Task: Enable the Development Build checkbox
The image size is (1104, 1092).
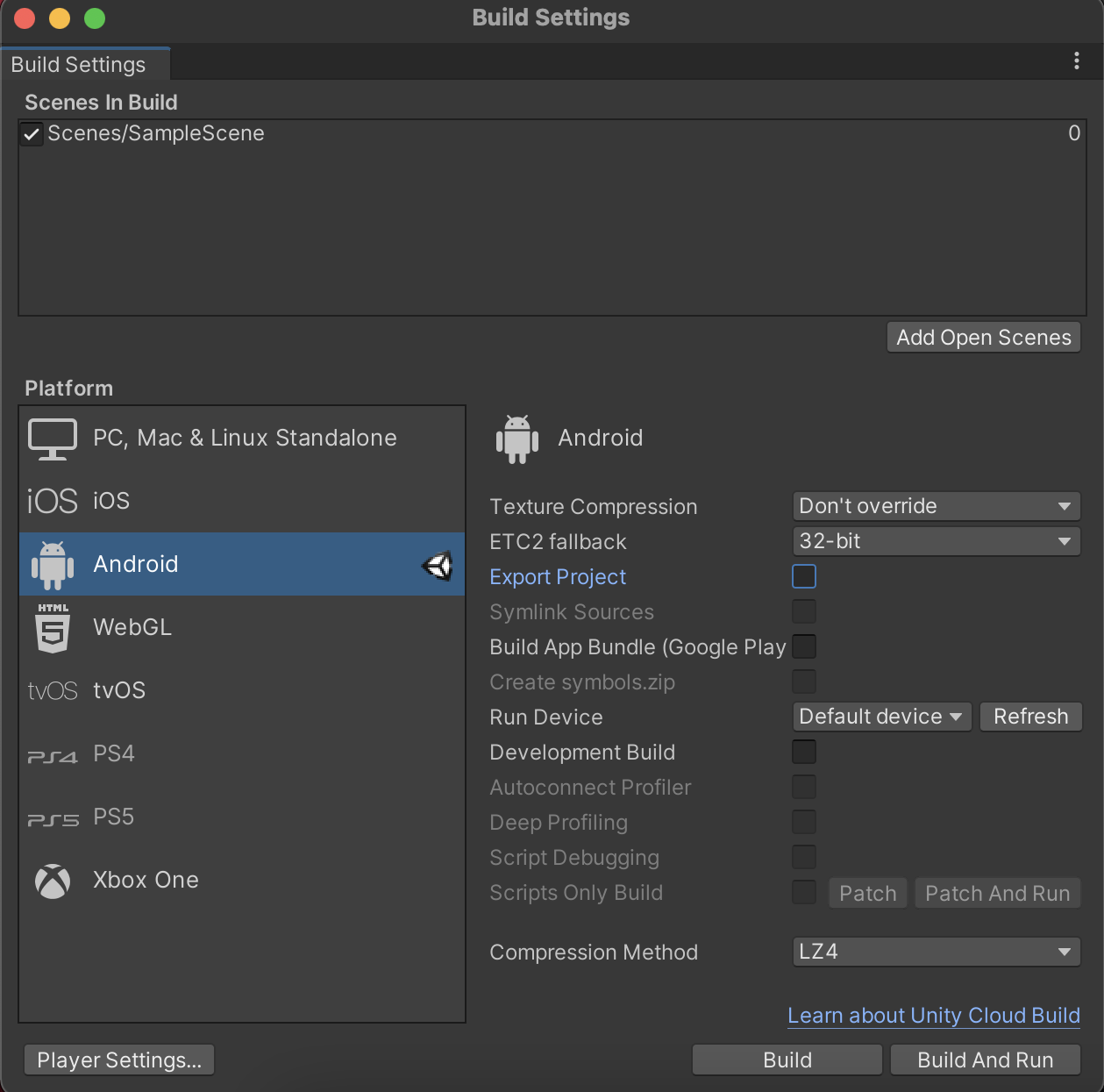Action: click(x=804, y=752)
